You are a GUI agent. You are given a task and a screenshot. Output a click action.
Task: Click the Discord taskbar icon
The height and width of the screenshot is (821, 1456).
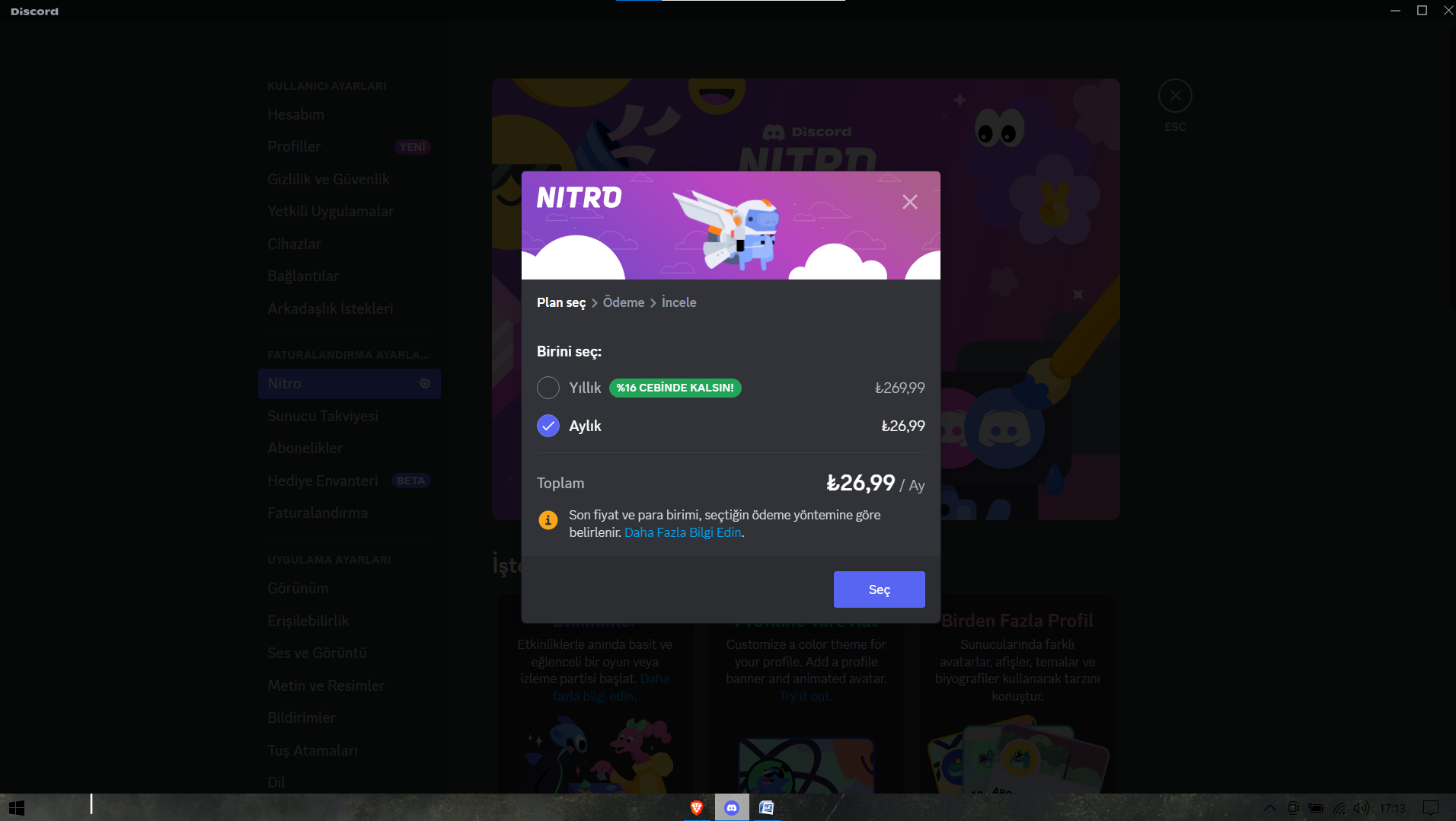point(732,807)
